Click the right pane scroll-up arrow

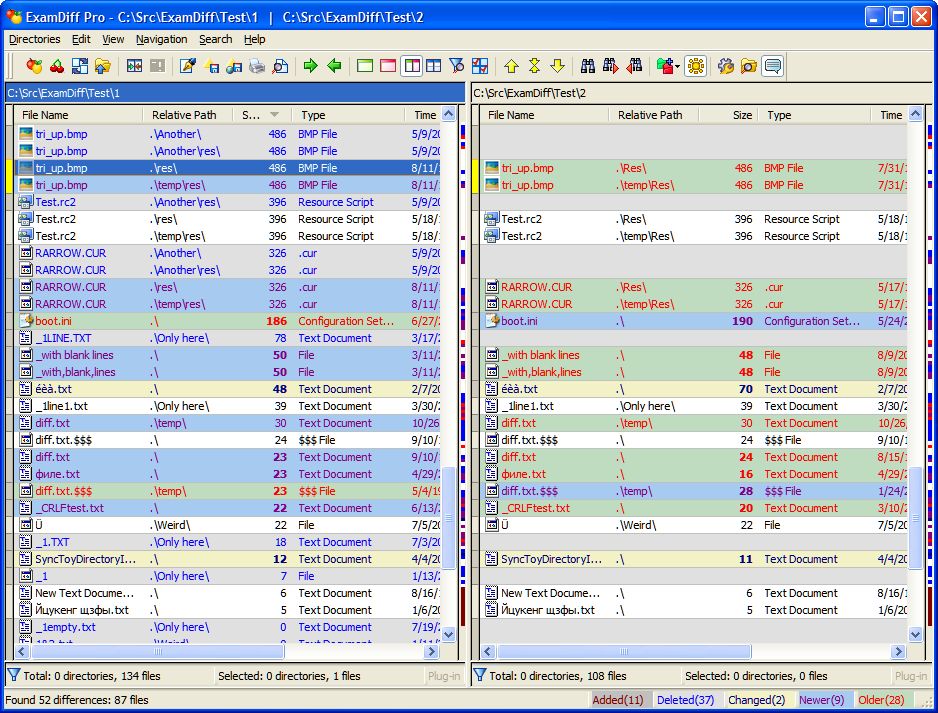pyautogui.click(x=915, y=114)
